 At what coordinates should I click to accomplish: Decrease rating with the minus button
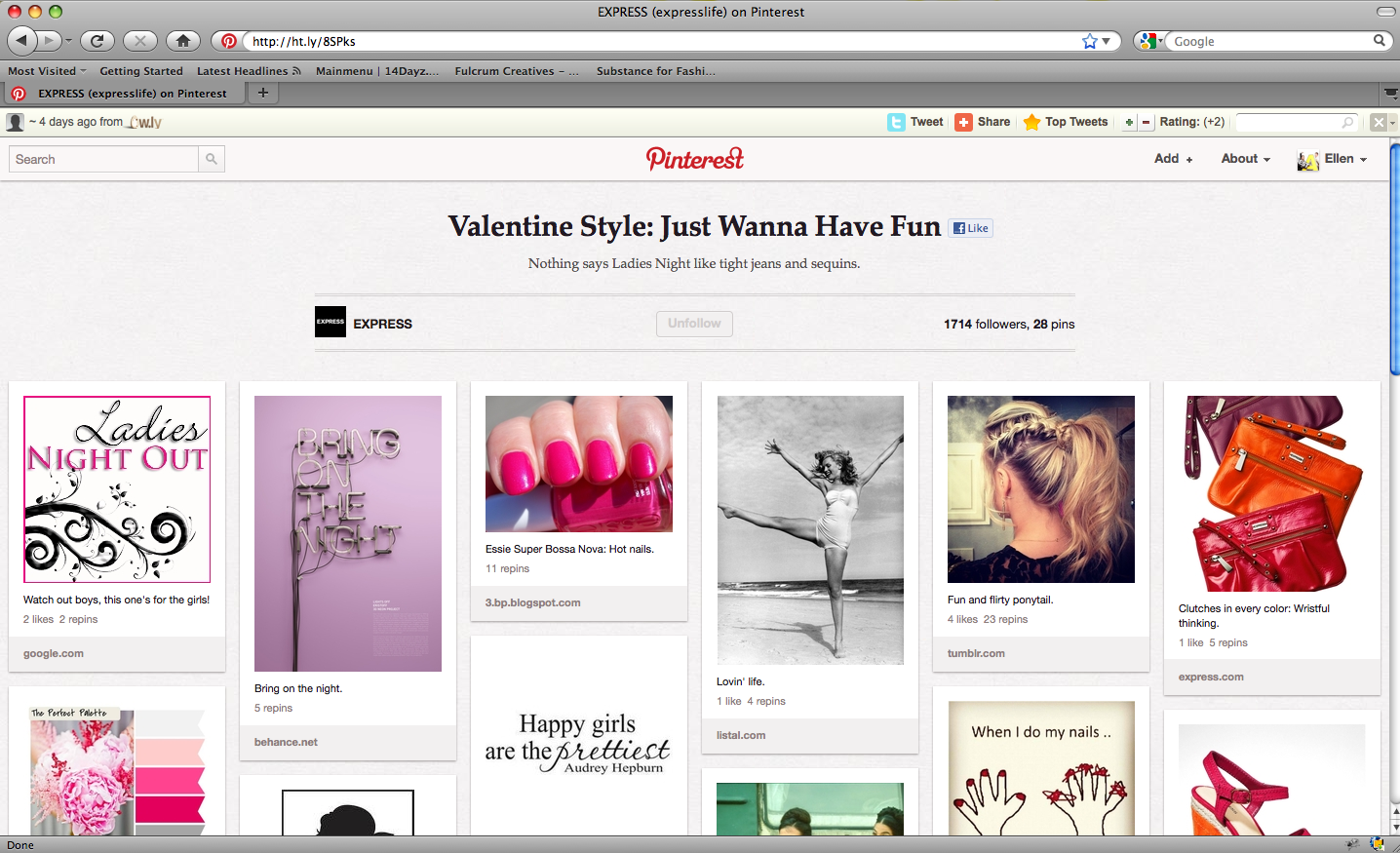pos(1146,122)
